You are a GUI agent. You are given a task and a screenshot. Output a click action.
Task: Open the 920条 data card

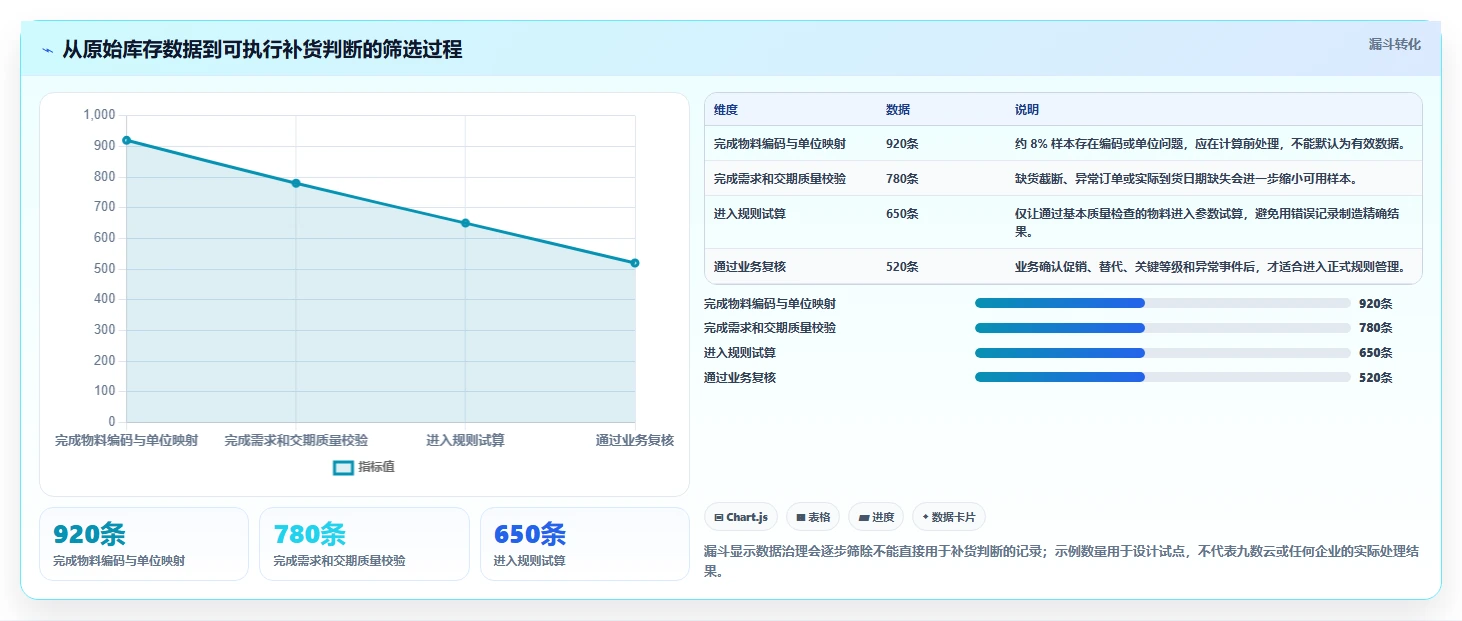144,544
